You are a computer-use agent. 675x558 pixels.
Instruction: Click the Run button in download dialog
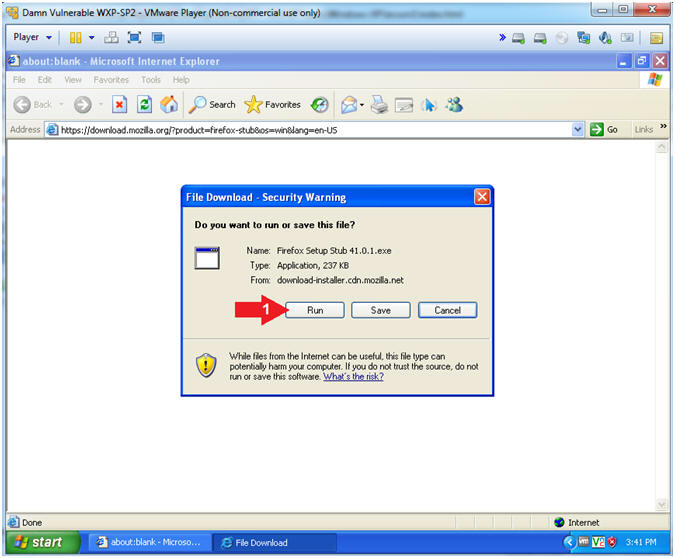pyautogui.click(x=315, y=310)
